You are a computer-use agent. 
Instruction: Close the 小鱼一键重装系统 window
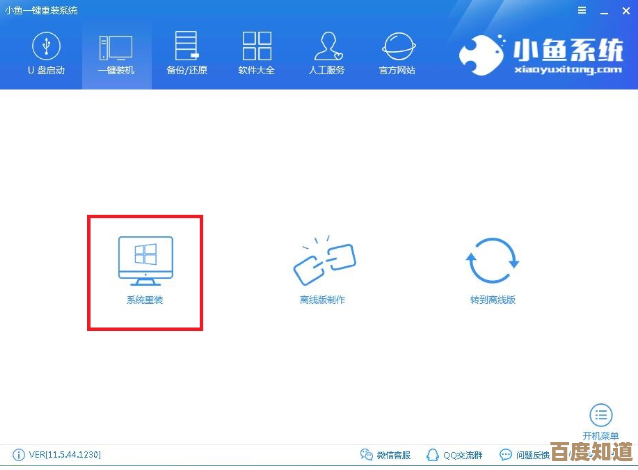coord(625,9)
